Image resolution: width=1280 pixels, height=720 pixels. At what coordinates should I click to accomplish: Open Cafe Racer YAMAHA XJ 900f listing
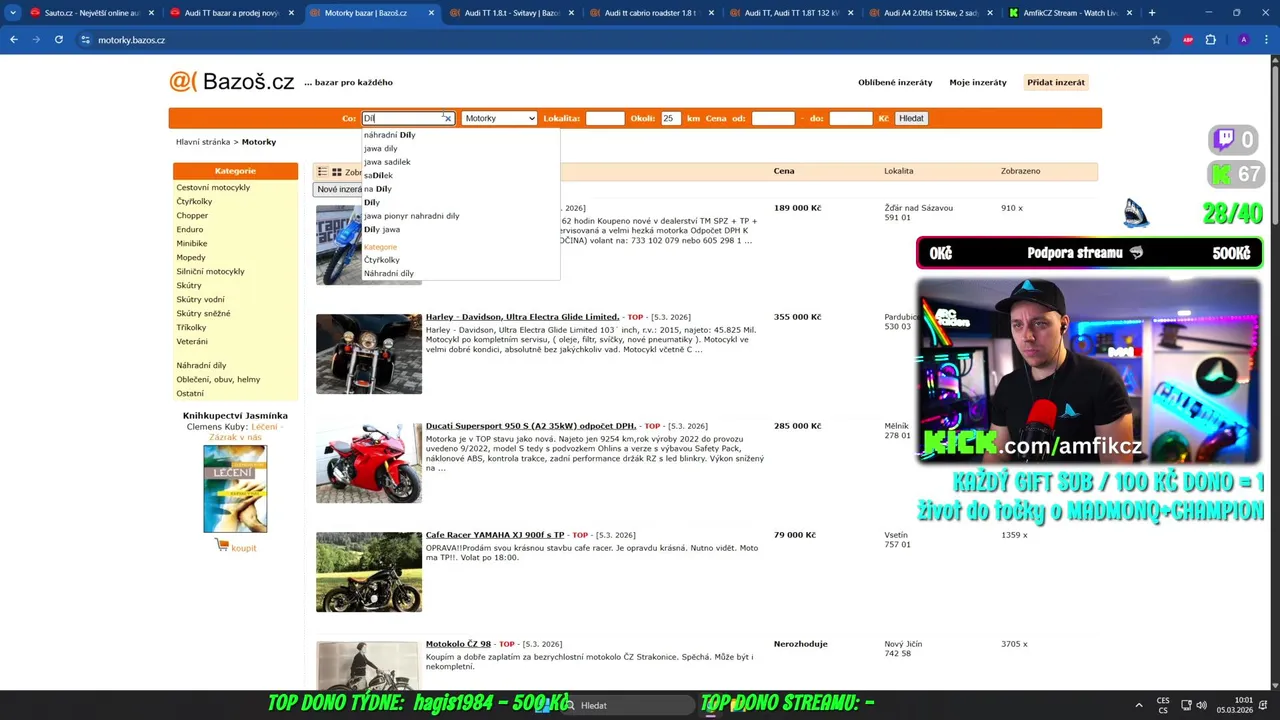tap(495, 535)
